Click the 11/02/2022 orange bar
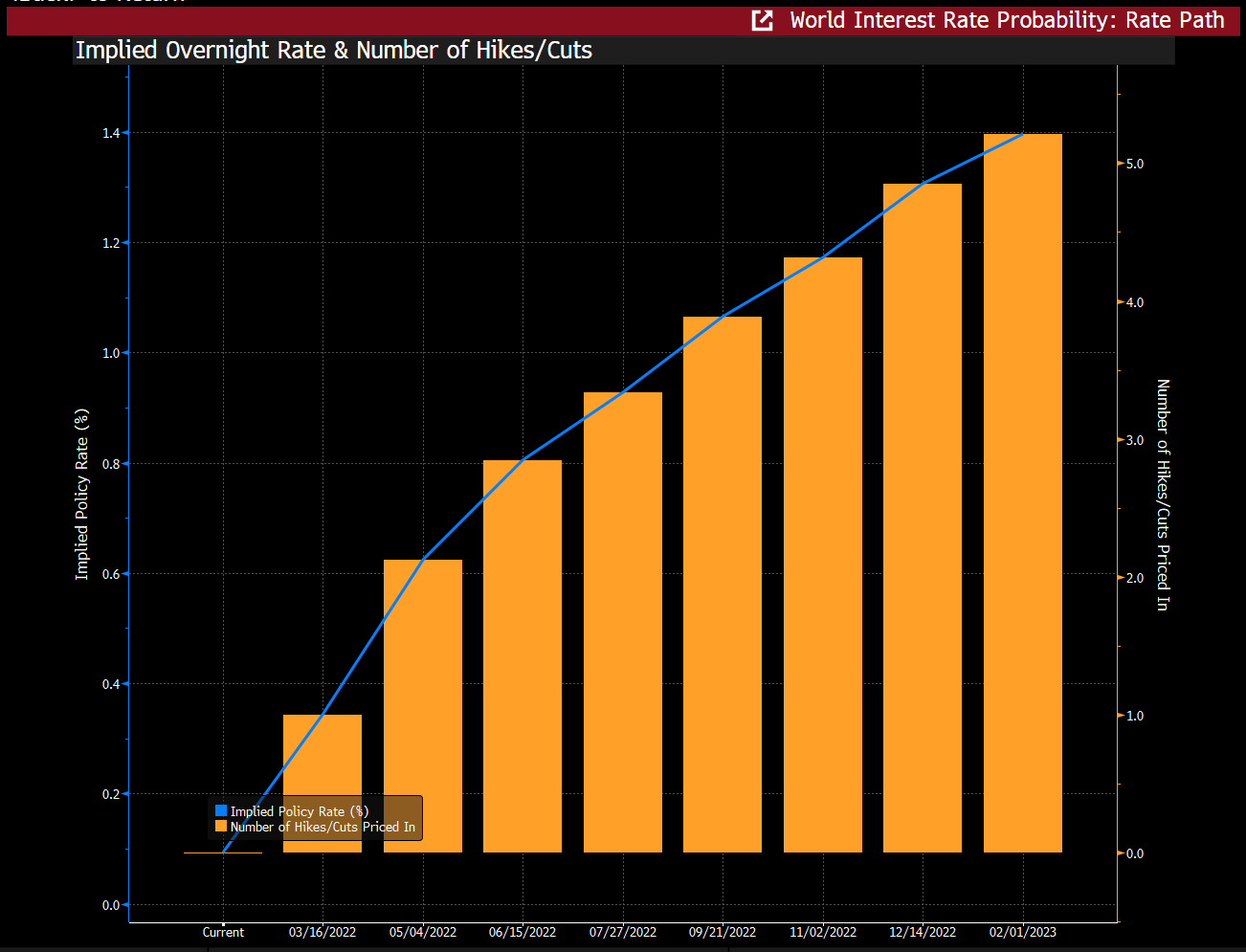Image resolution: width=1246 pixels, height=952 pixels. click(823, 555)
